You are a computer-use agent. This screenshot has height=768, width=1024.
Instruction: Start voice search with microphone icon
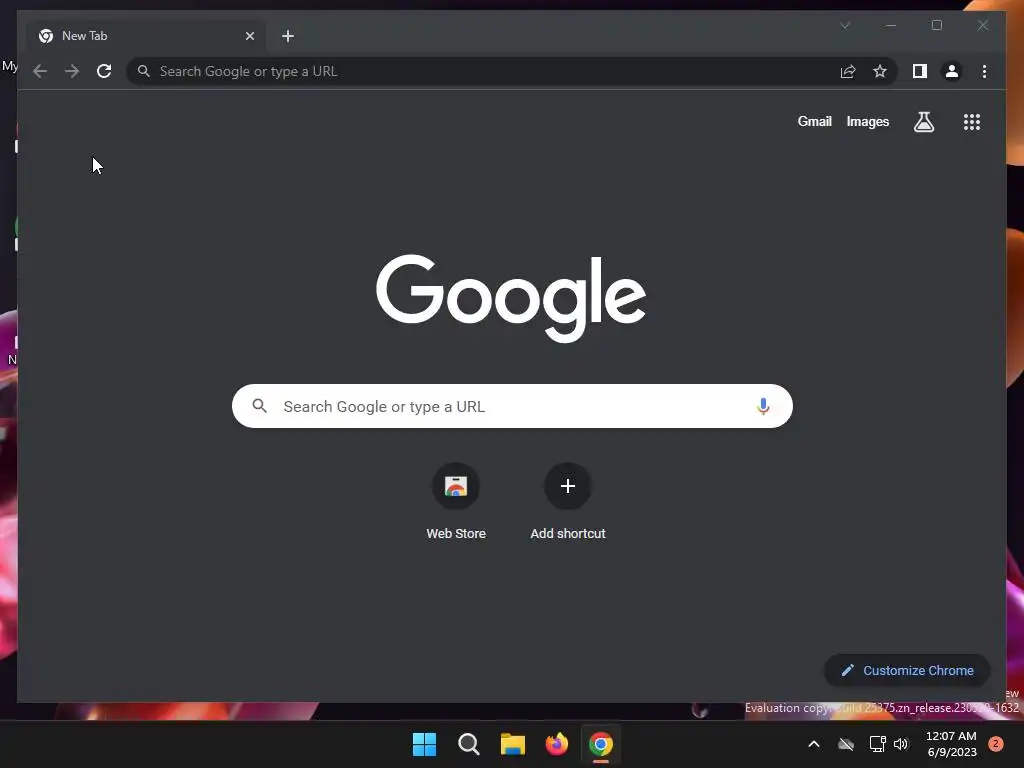(x=763, y=406)
